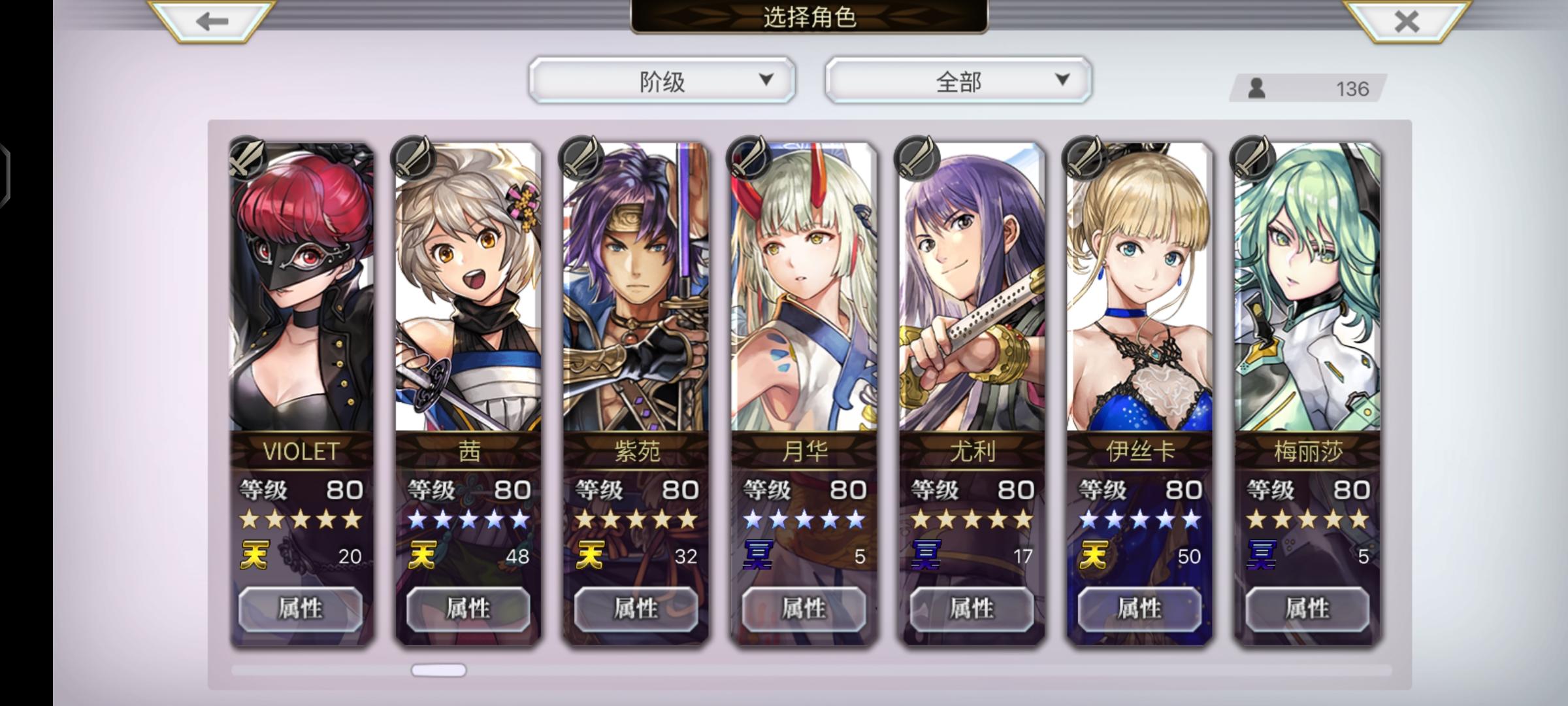Open 属性 for 梅丽莎
The image size is (1568, 706).
pos(1307,609)
